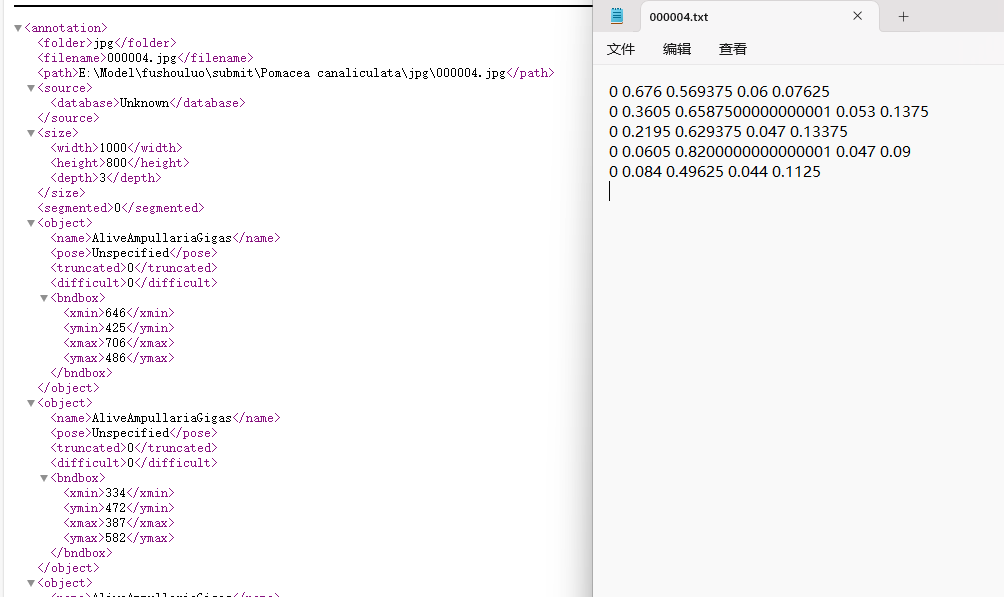Select the 000004.txt tab

pos(680,16)
